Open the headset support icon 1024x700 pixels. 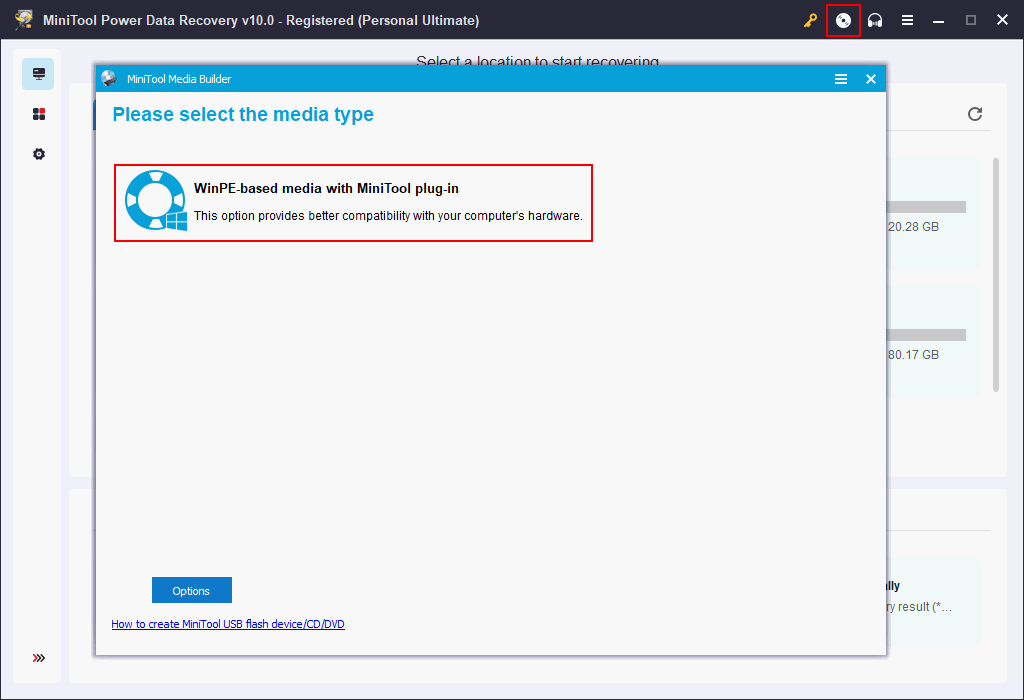point(875,20)
